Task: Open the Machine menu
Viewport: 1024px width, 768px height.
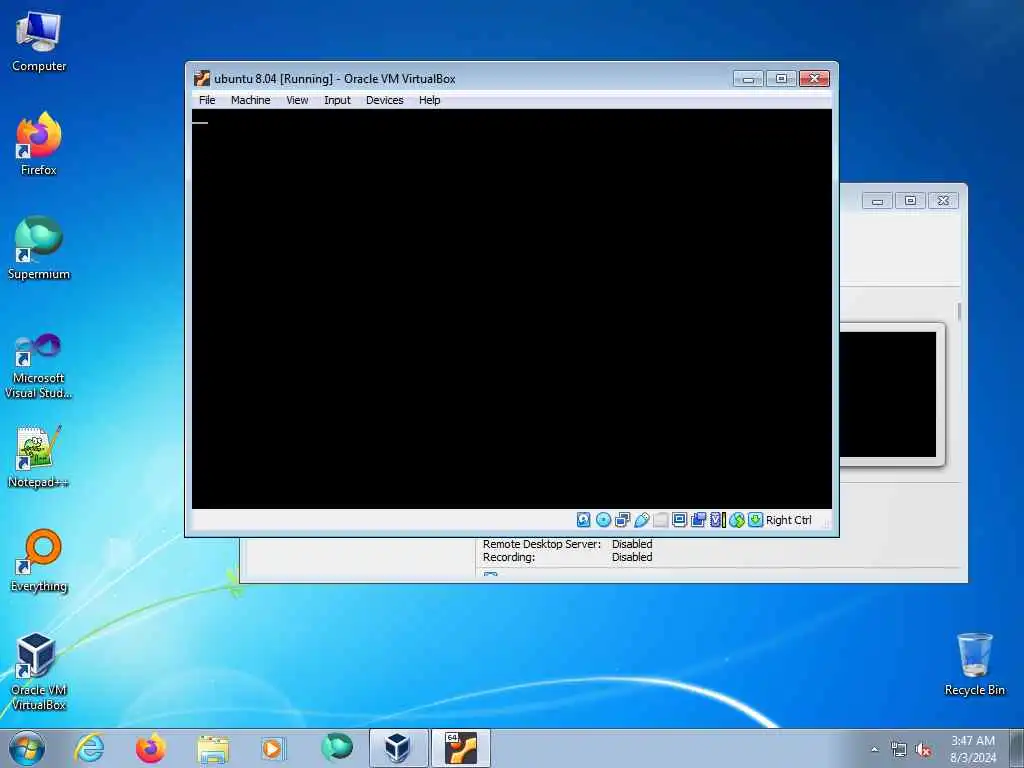Action: [250, 100]
